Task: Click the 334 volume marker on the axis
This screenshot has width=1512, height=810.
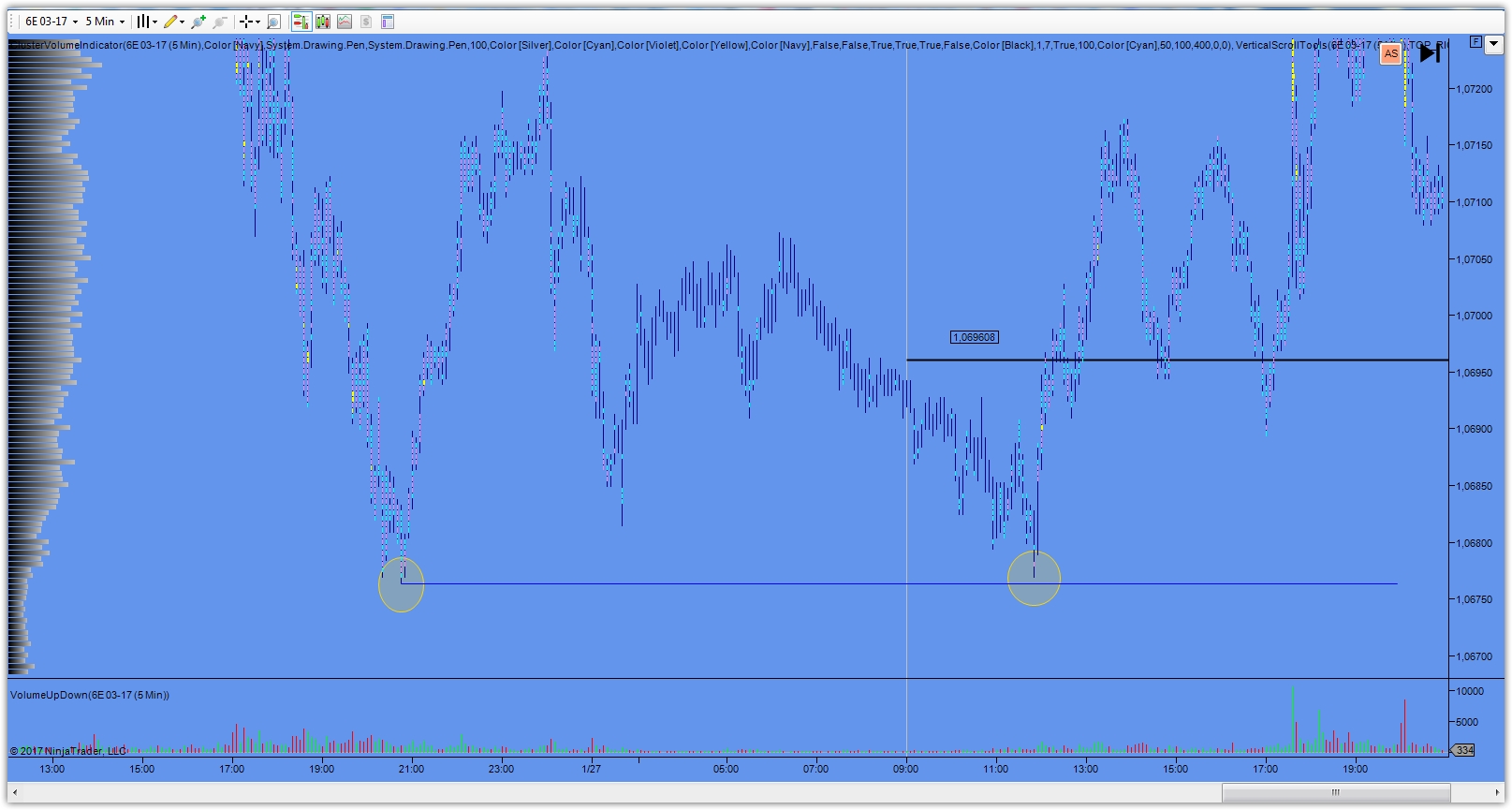Action: coord(1463,750)
